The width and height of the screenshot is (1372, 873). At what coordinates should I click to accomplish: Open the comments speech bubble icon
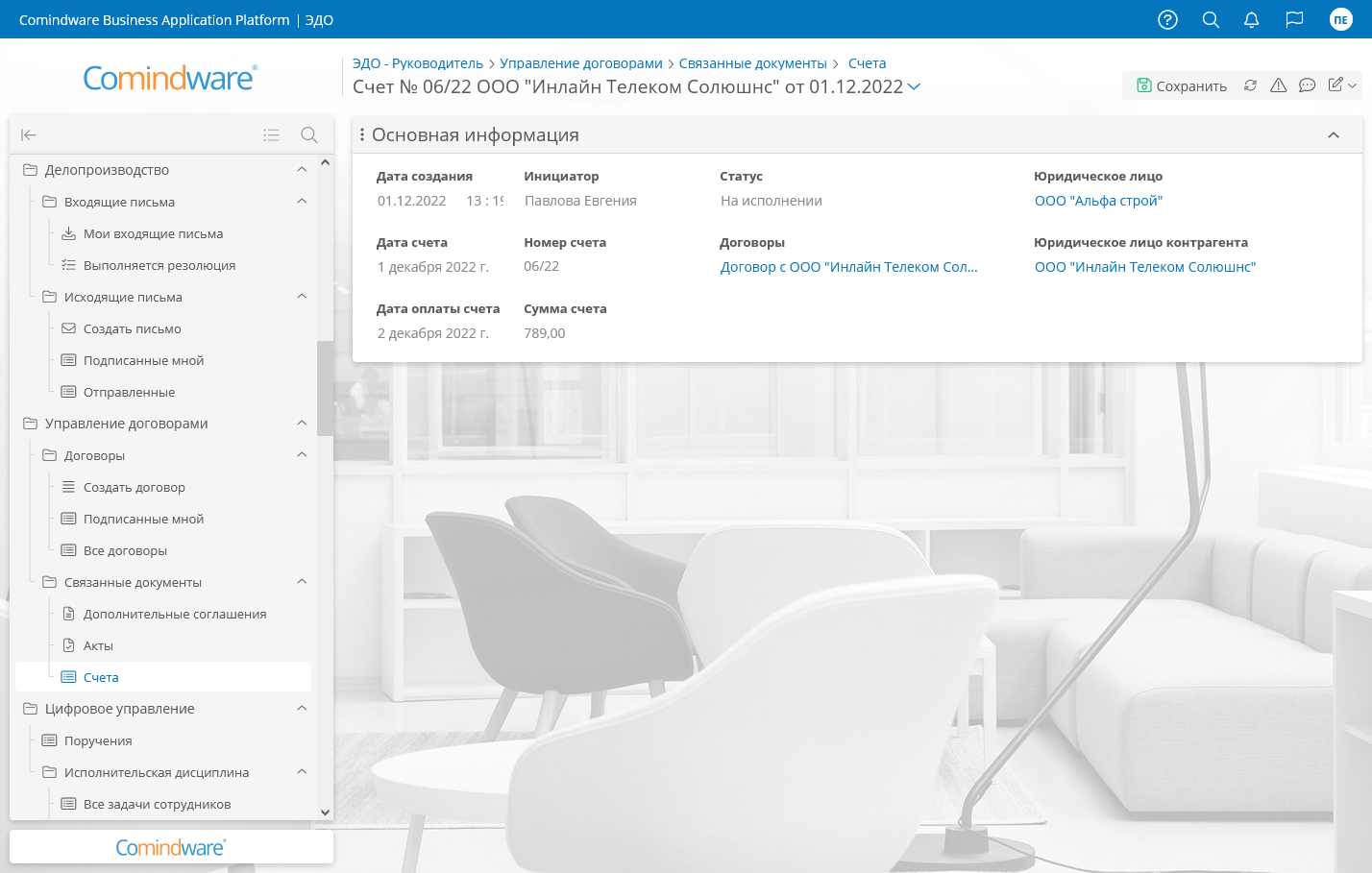click(1307, 85)
